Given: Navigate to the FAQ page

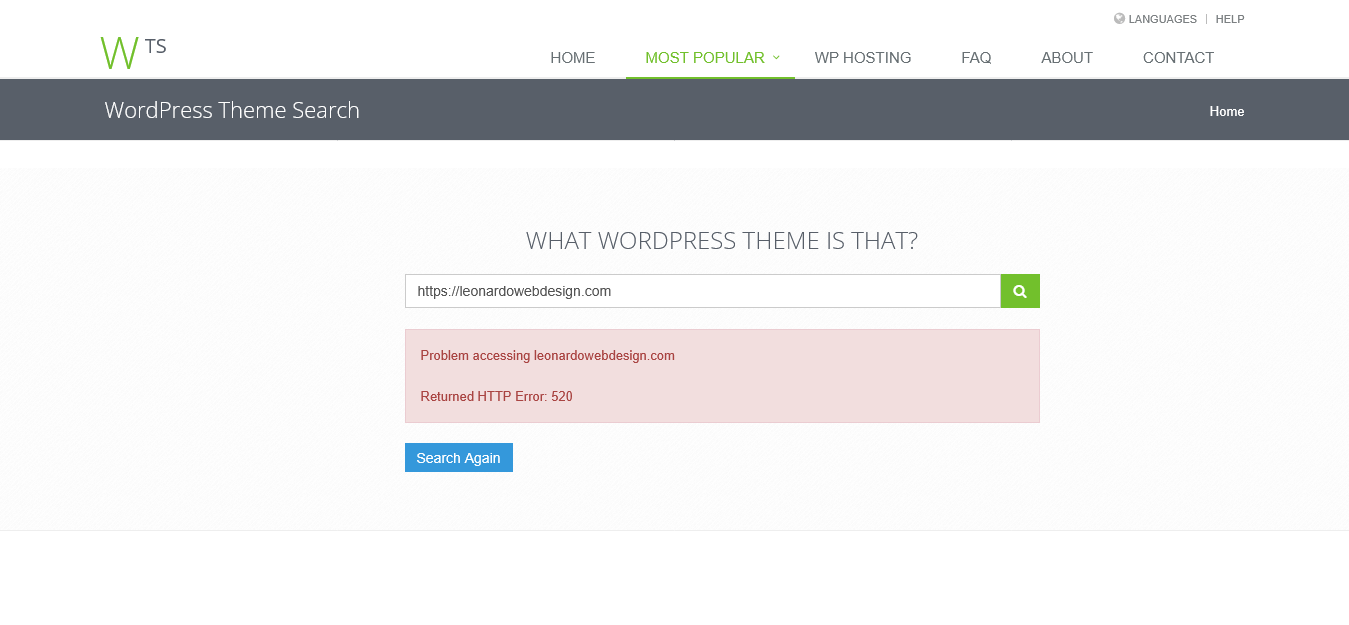Looking at the screenshot, I should [975, 58].
